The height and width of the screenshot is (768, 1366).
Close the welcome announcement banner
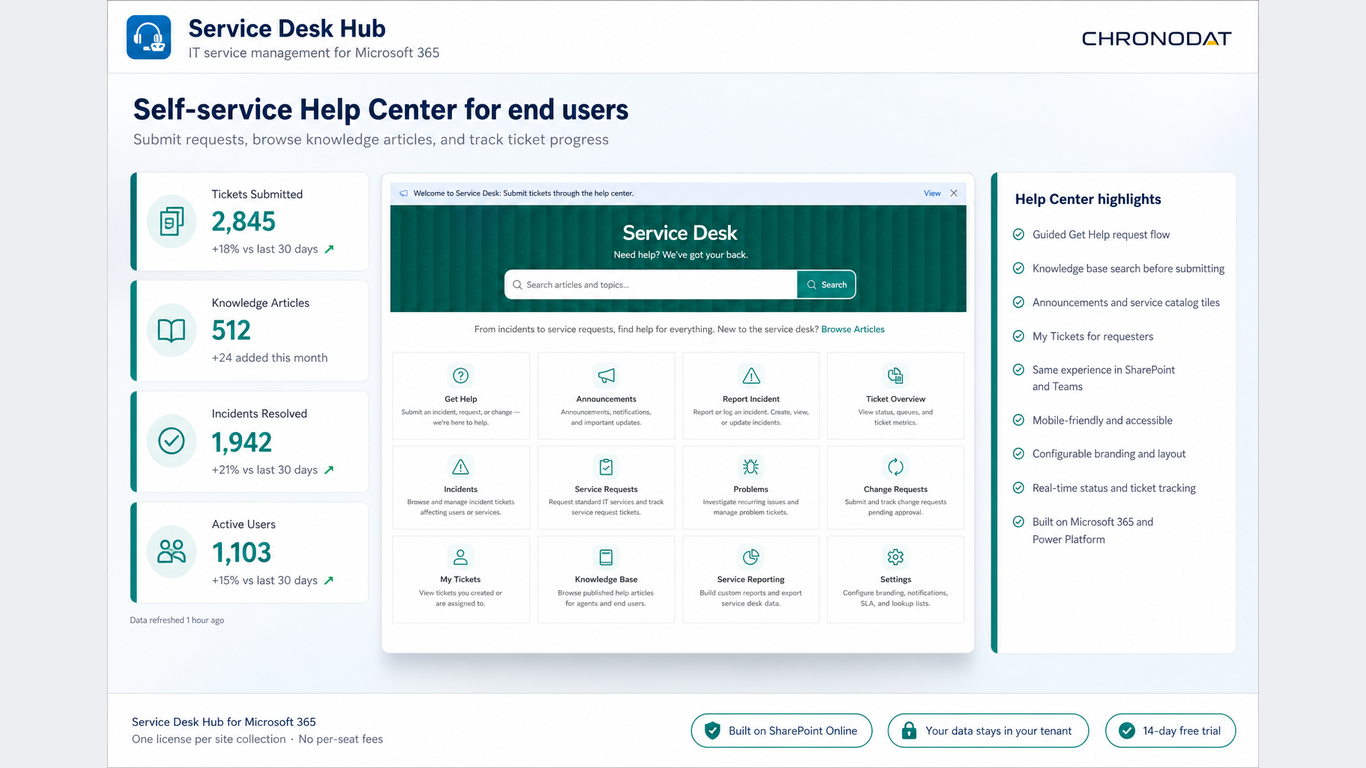[954, 193]
